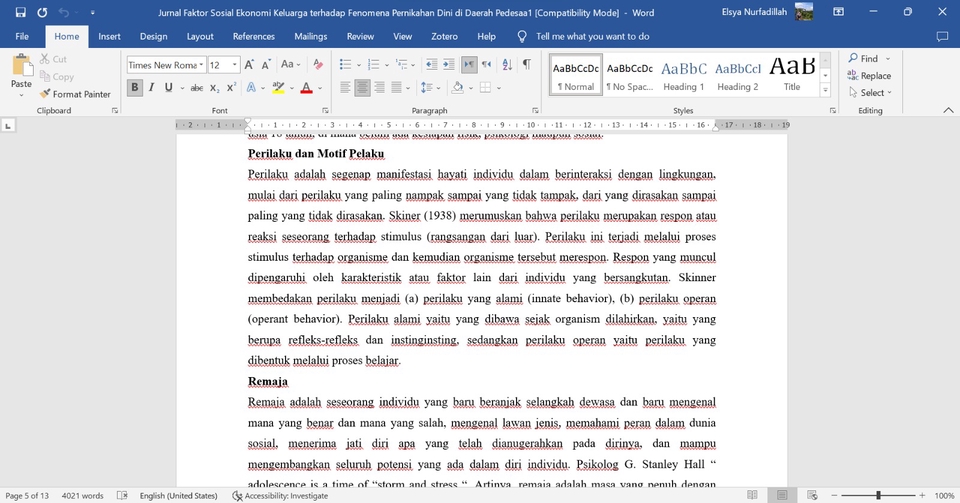Toggle subscript formatting

pyautogui.click(x=214, y=88)
